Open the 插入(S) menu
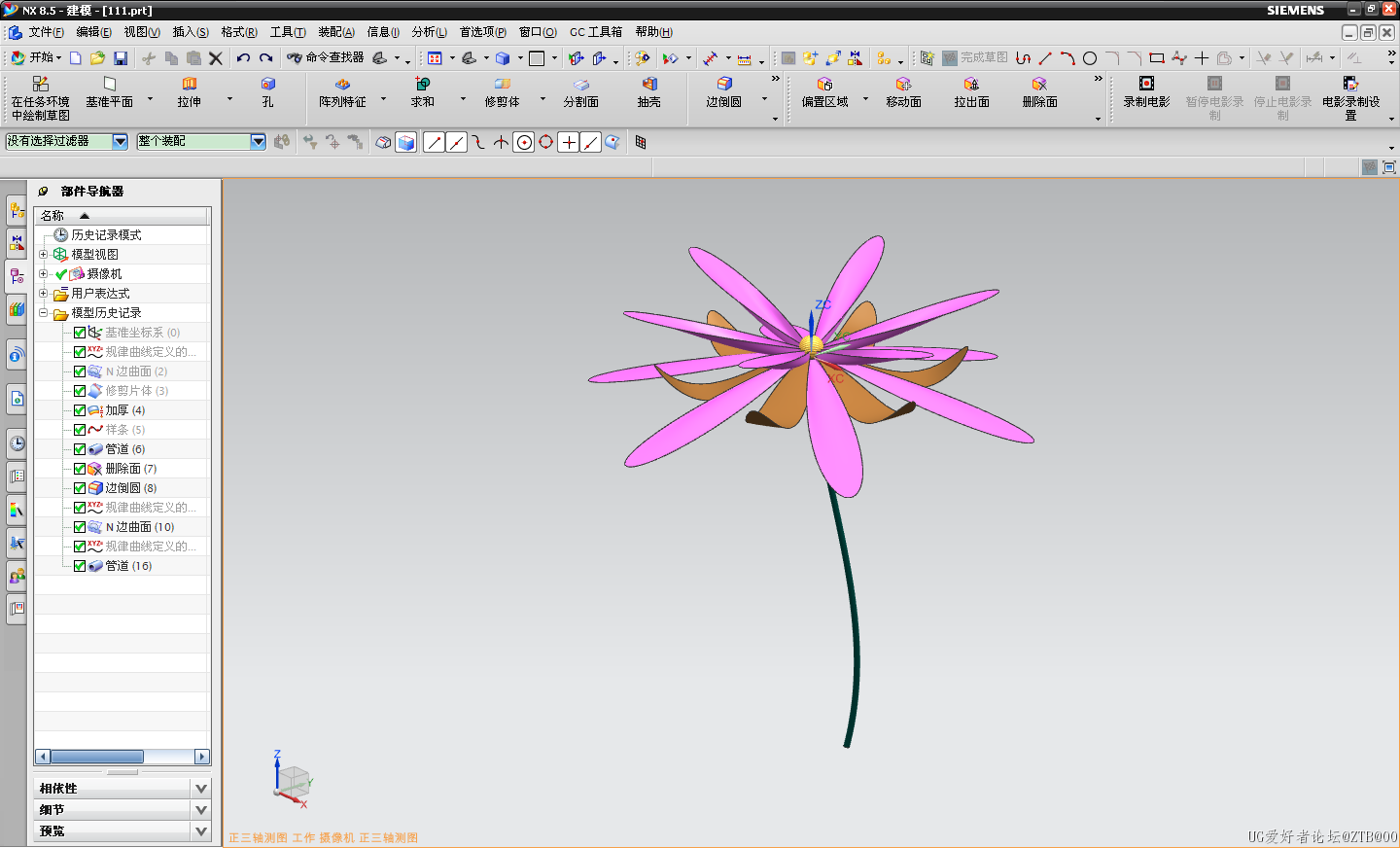Screen dimensions: 1400x848 point(191,32)
